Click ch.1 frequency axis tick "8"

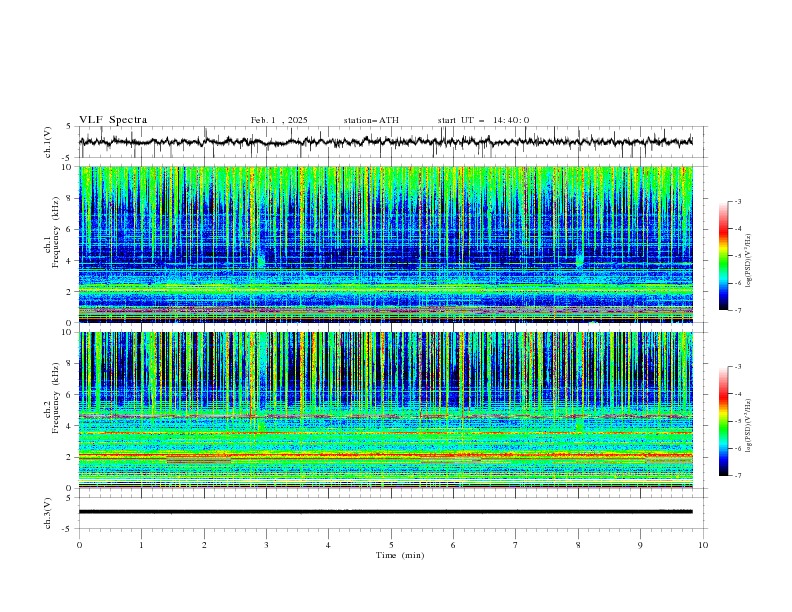coord(70,198)
